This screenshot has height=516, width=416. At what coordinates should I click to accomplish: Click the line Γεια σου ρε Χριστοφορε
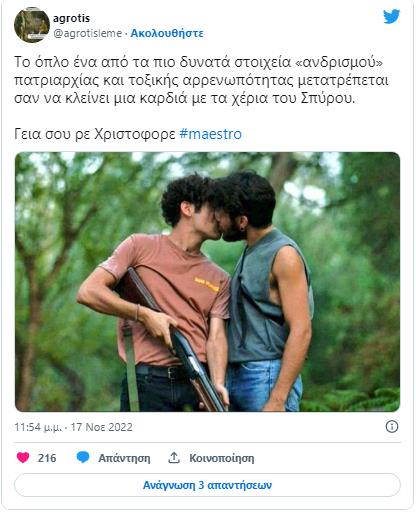coord(95,134)
